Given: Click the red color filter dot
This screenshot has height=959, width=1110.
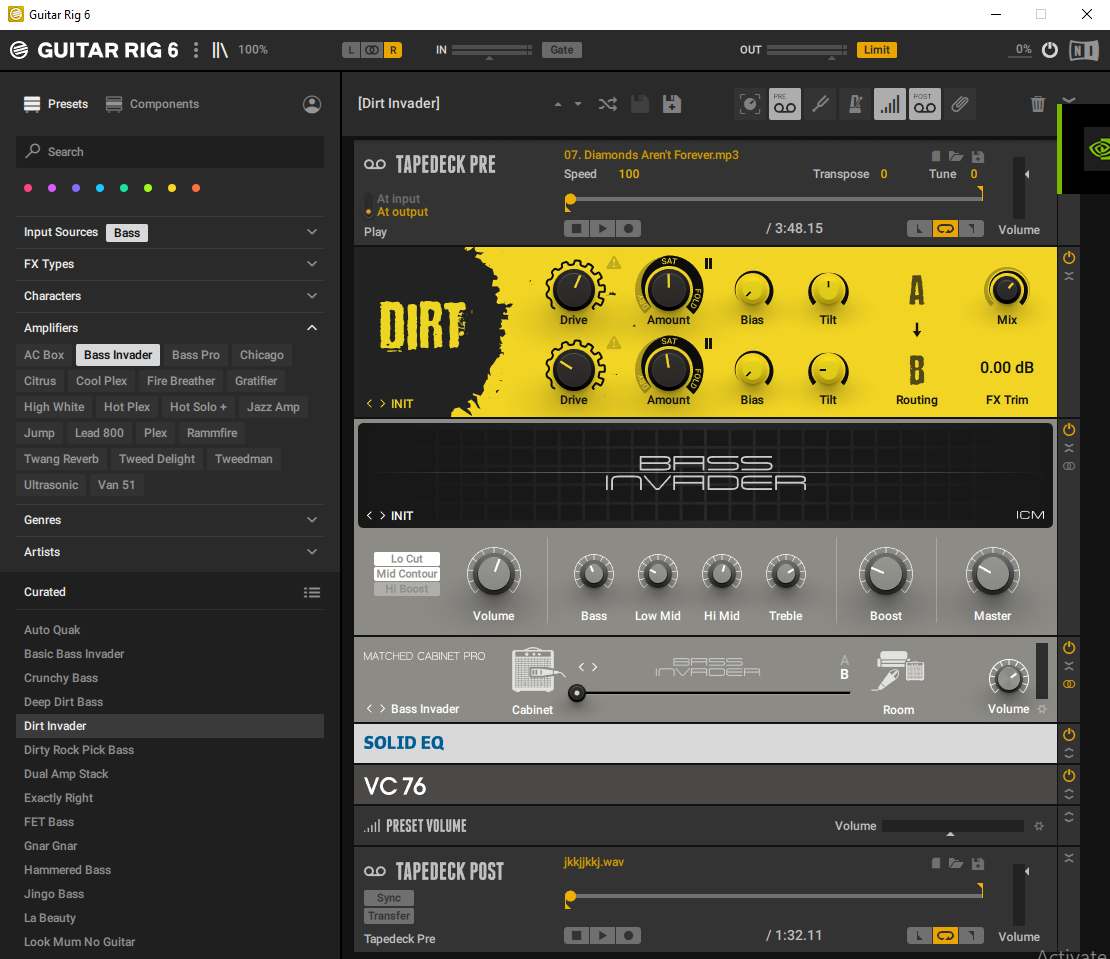Looking at the screenshot, I should (28, 188).
